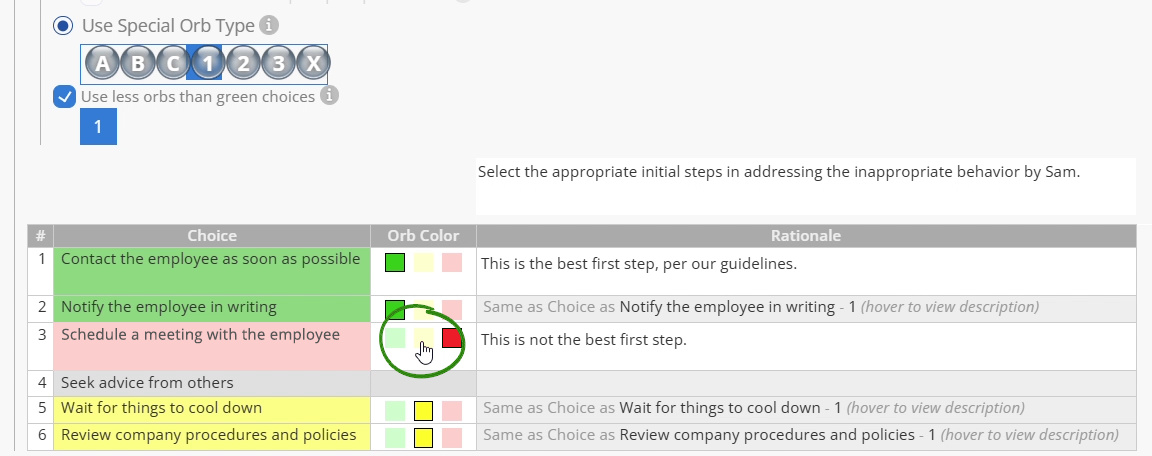This screenshot has width=1152, height=456.
Task: Select the B orb type
Action: pyautogui.click(x=137, y=63)
